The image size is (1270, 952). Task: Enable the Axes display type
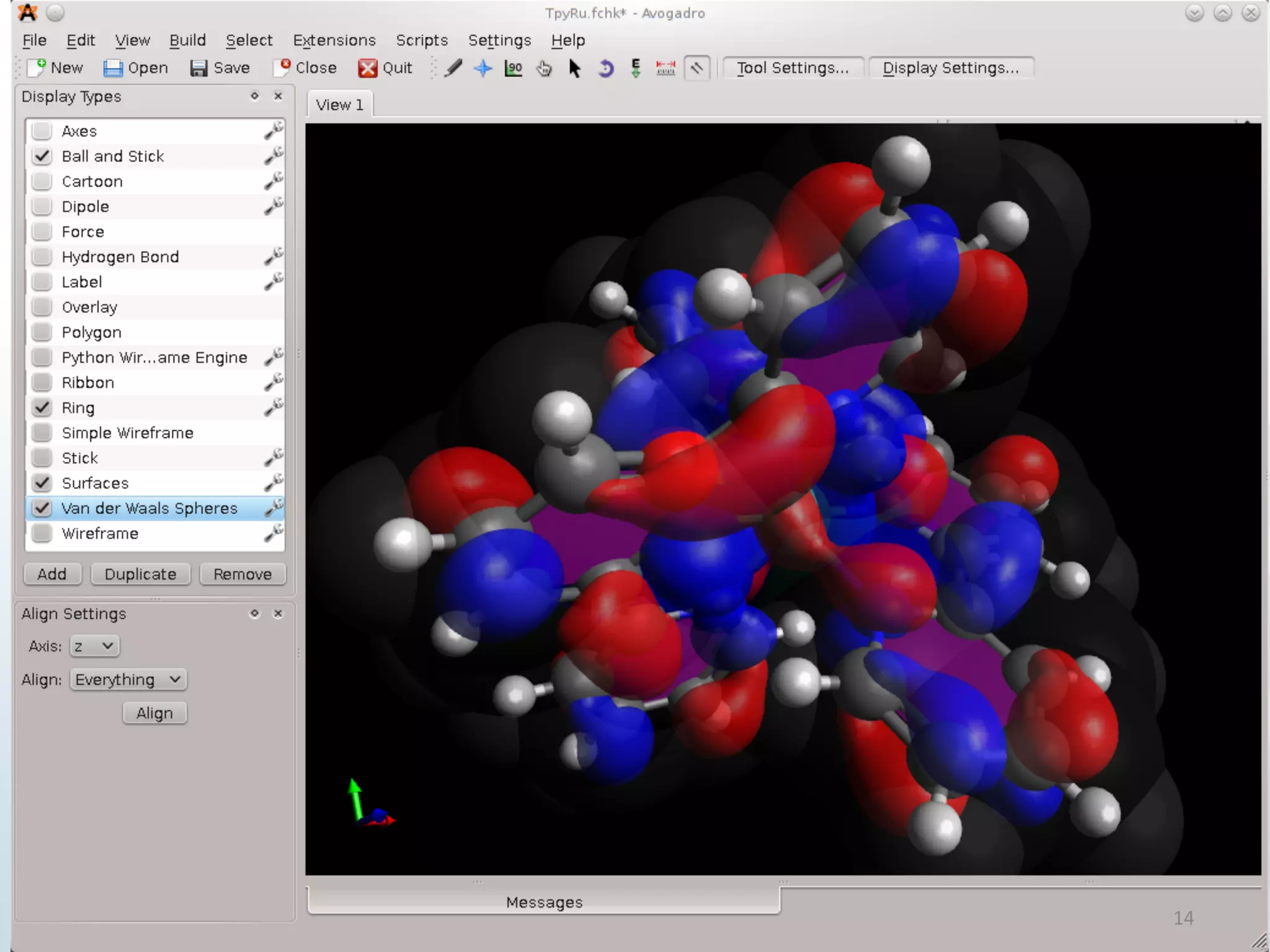(x=42, y=131)
